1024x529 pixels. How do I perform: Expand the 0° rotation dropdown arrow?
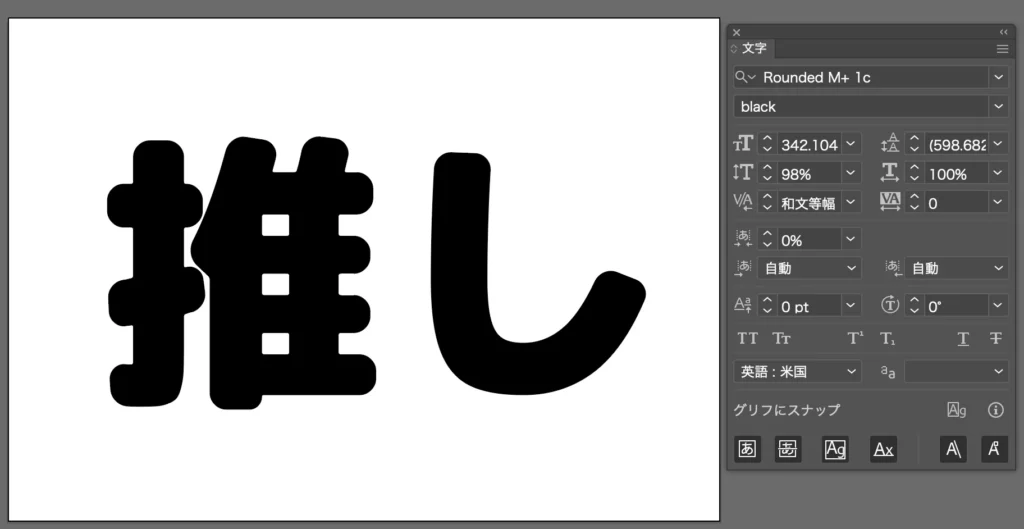point(999,305)
